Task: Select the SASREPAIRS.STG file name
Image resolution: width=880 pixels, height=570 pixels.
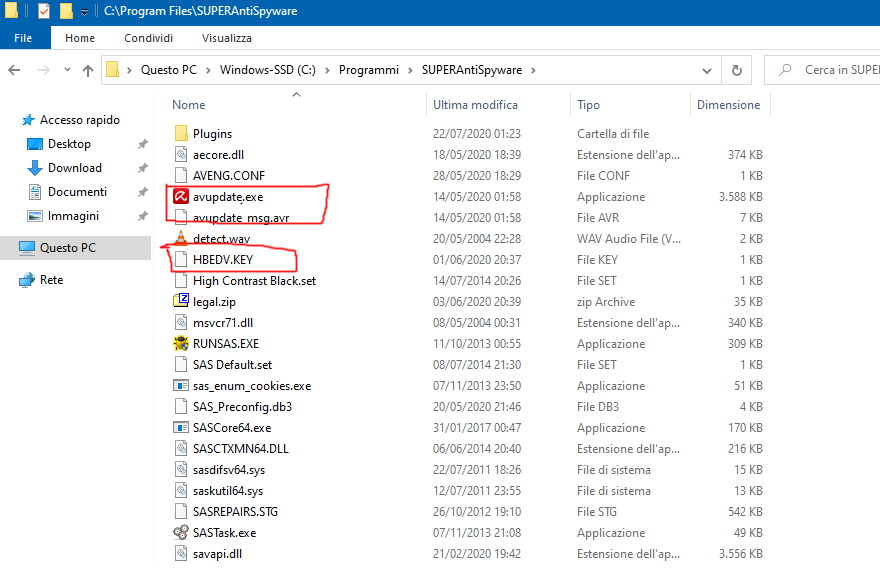Action: click(x=235, y=512)
